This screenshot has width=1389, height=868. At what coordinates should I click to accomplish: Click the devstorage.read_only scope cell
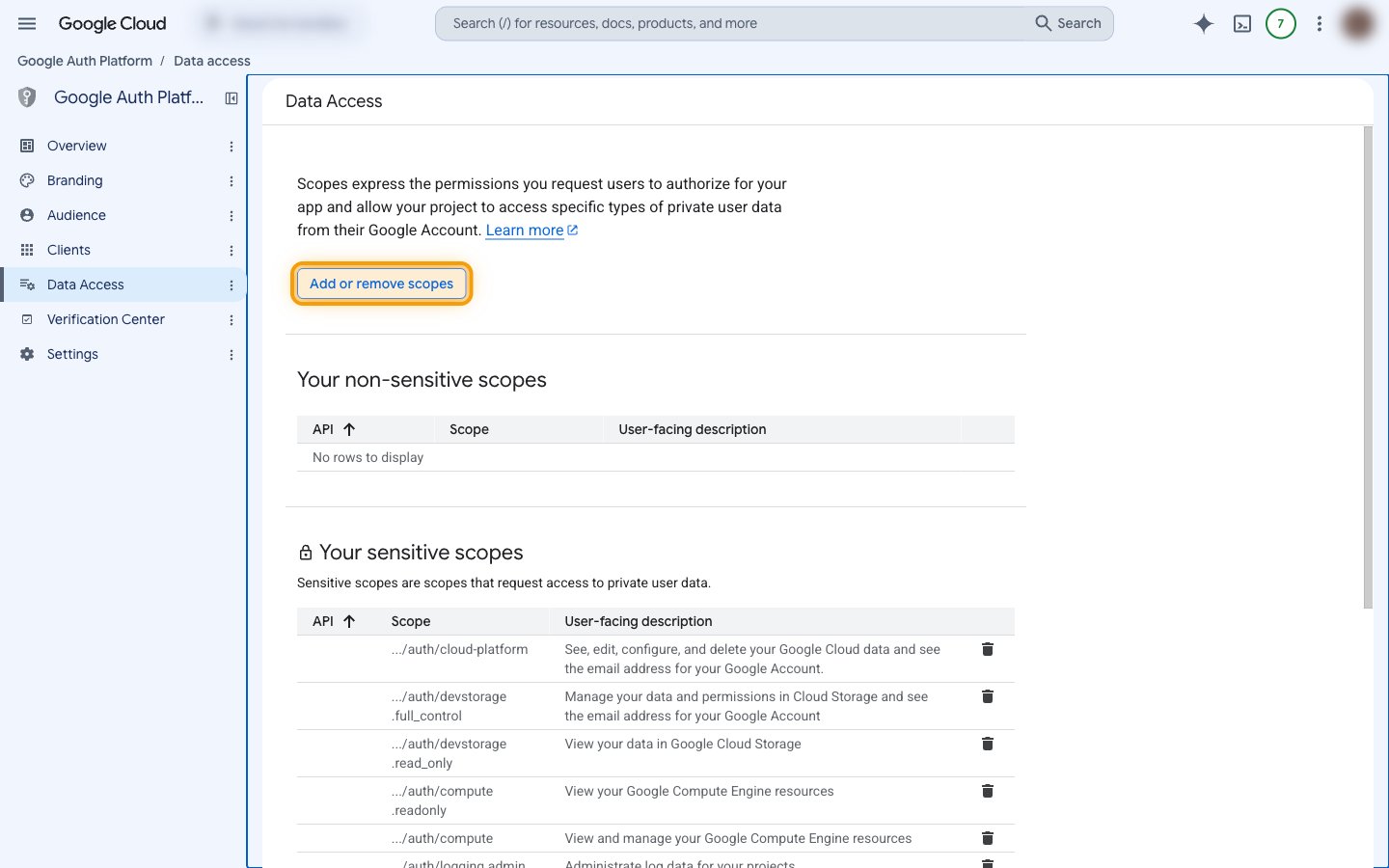coord(449,753)
